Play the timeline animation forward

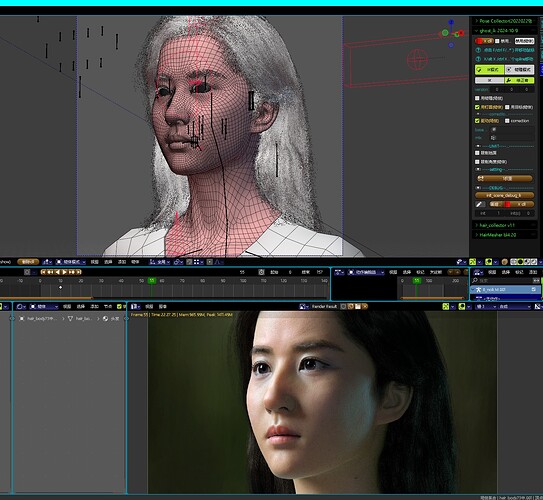[x=64, y=272]
